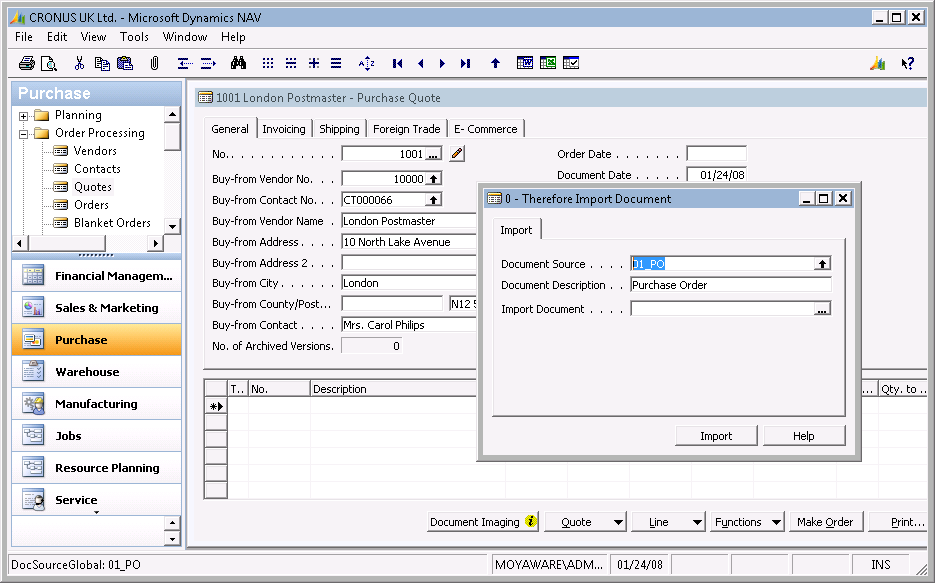This screenshot has height=583, width=935.
Task: Select the Financial Management module
Action: (97, 276)
